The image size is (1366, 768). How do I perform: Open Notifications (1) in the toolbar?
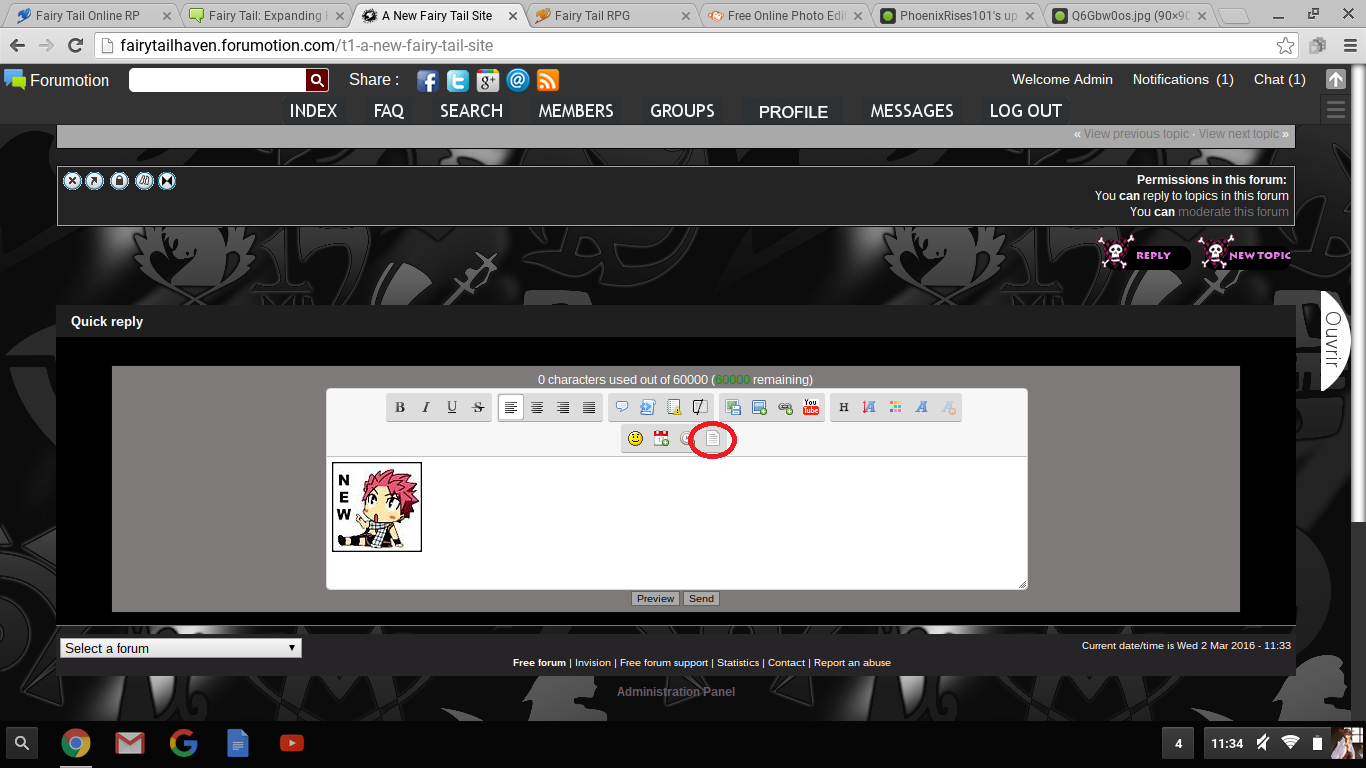point(1183,79)
